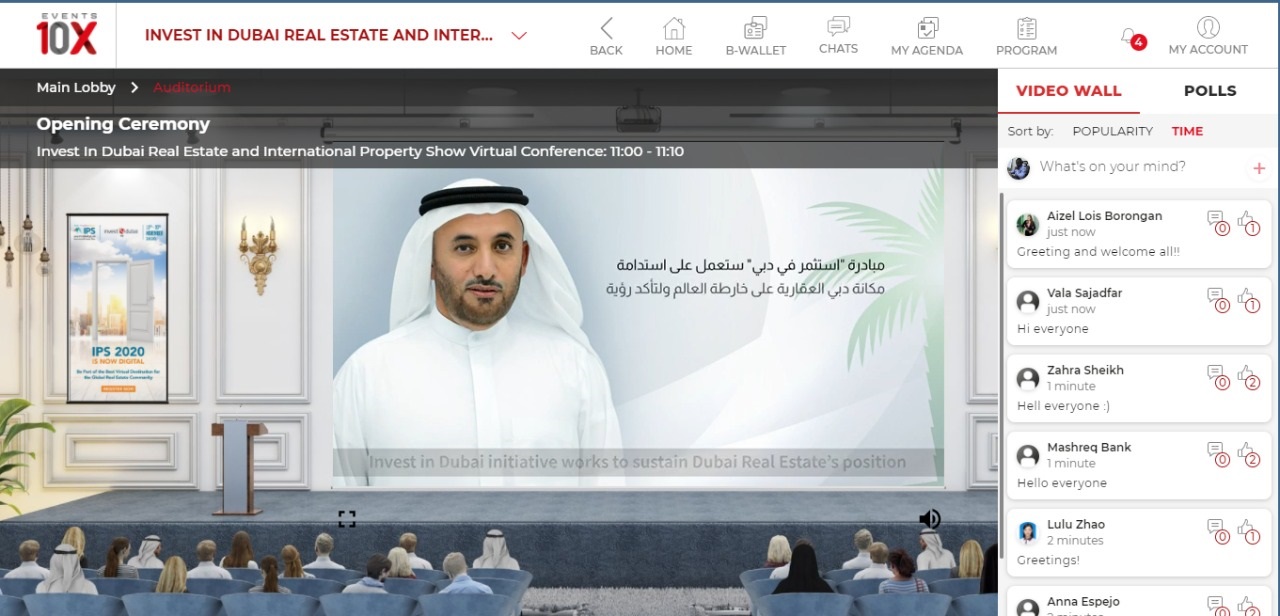1280x616 pixels.
Task: Like Aizel Lois Borongan's post
Action: 1246,220
